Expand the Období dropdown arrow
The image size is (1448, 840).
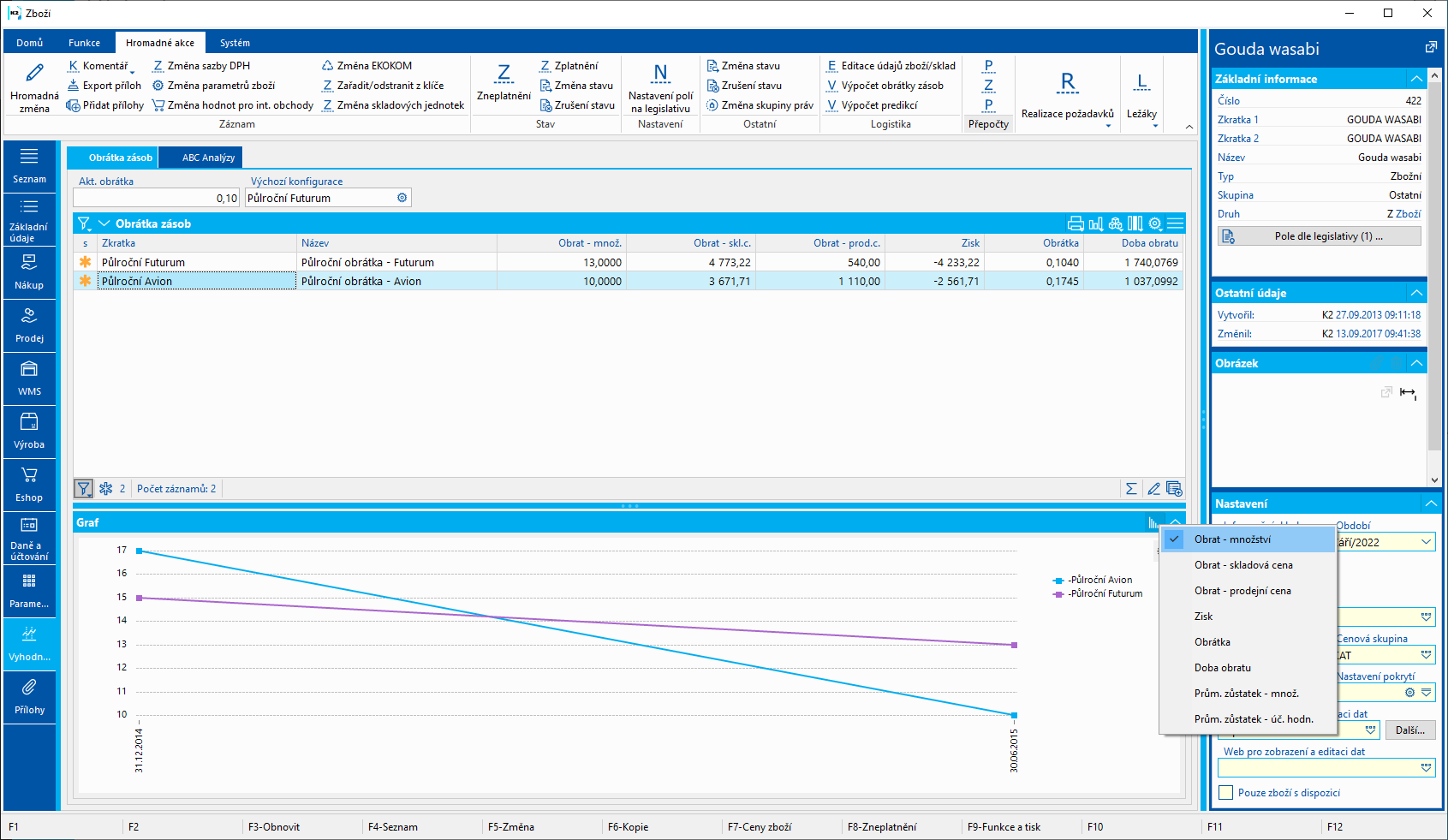point(1426,542)
